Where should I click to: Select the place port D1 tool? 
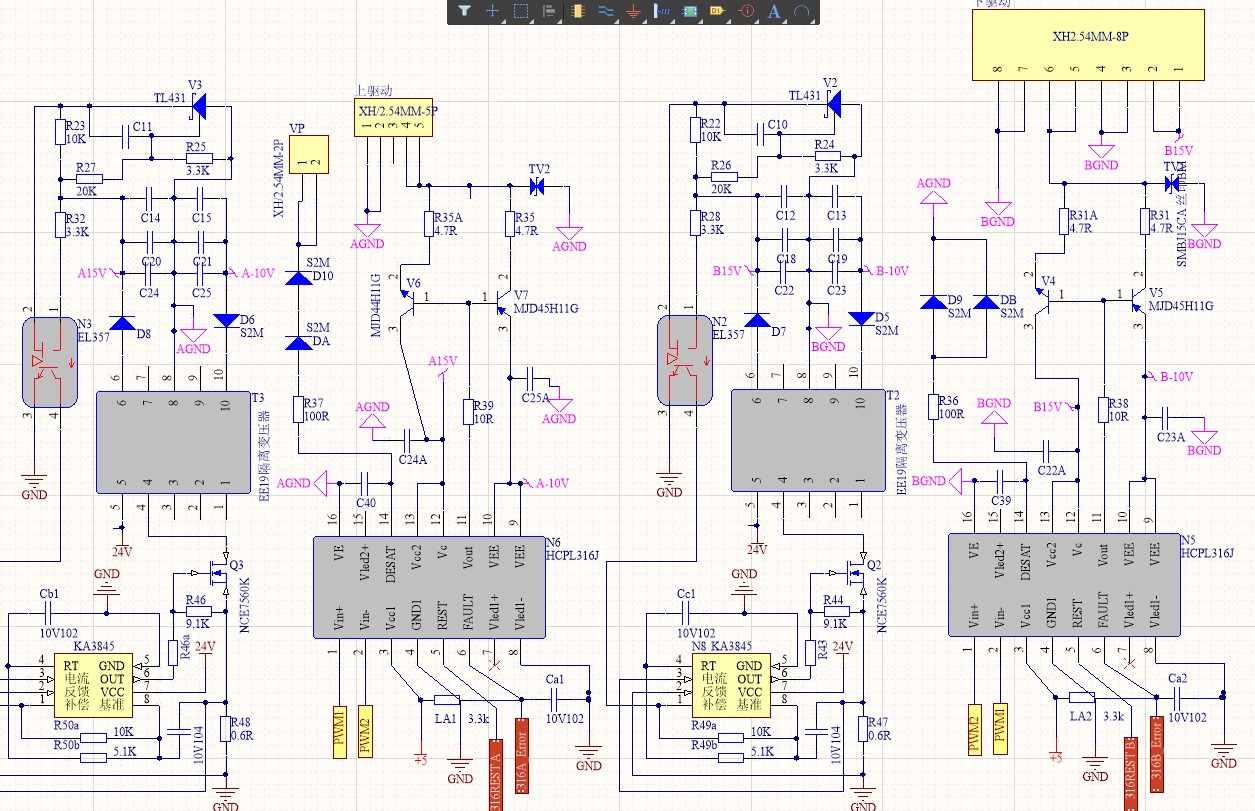pos(717,11)
